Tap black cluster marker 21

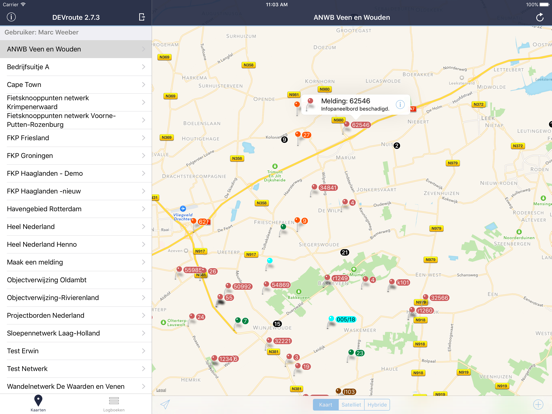[345, 252]
